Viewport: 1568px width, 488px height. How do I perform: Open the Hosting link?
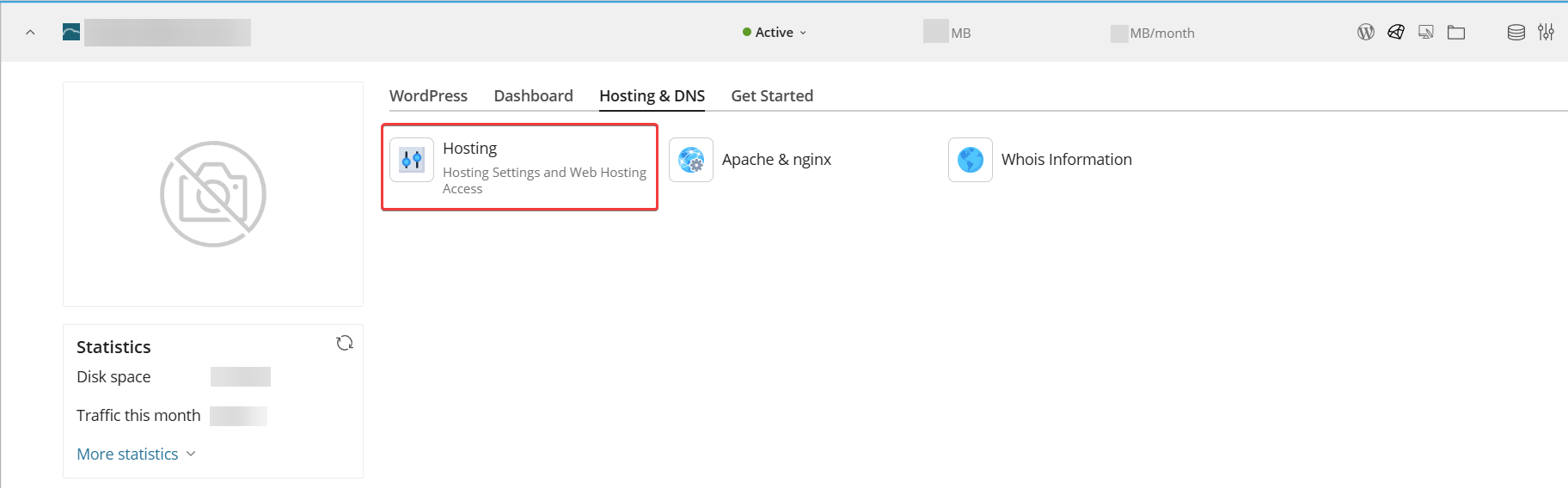click(469, 149)
